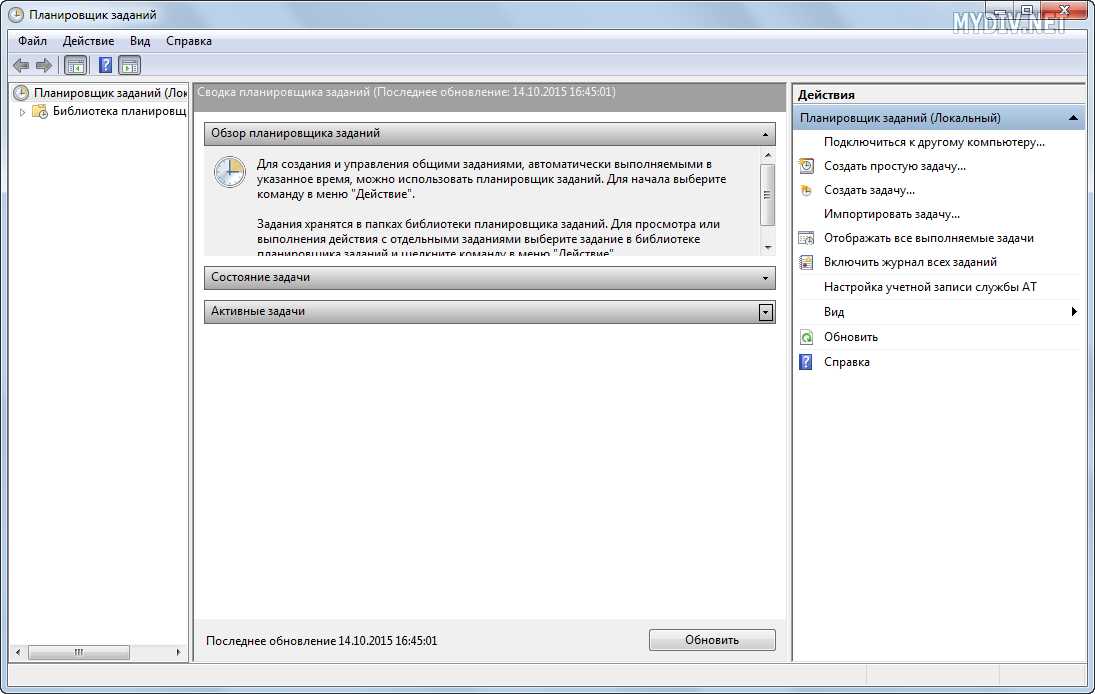Click the green 'Обновить' icon in Actions
This screenshot has width=1095, height=694.
coord(806,337)
